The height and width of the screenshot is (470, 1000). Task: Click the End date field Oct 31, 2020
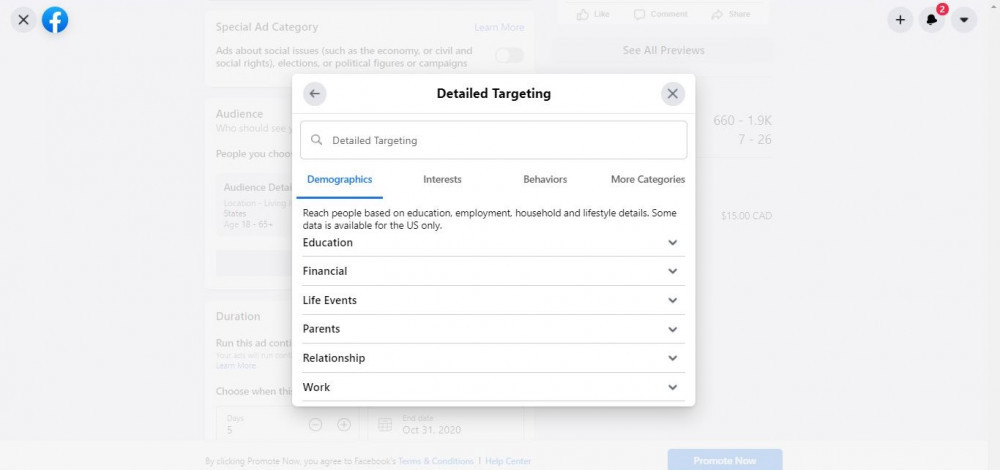click(x=446, y=424)
